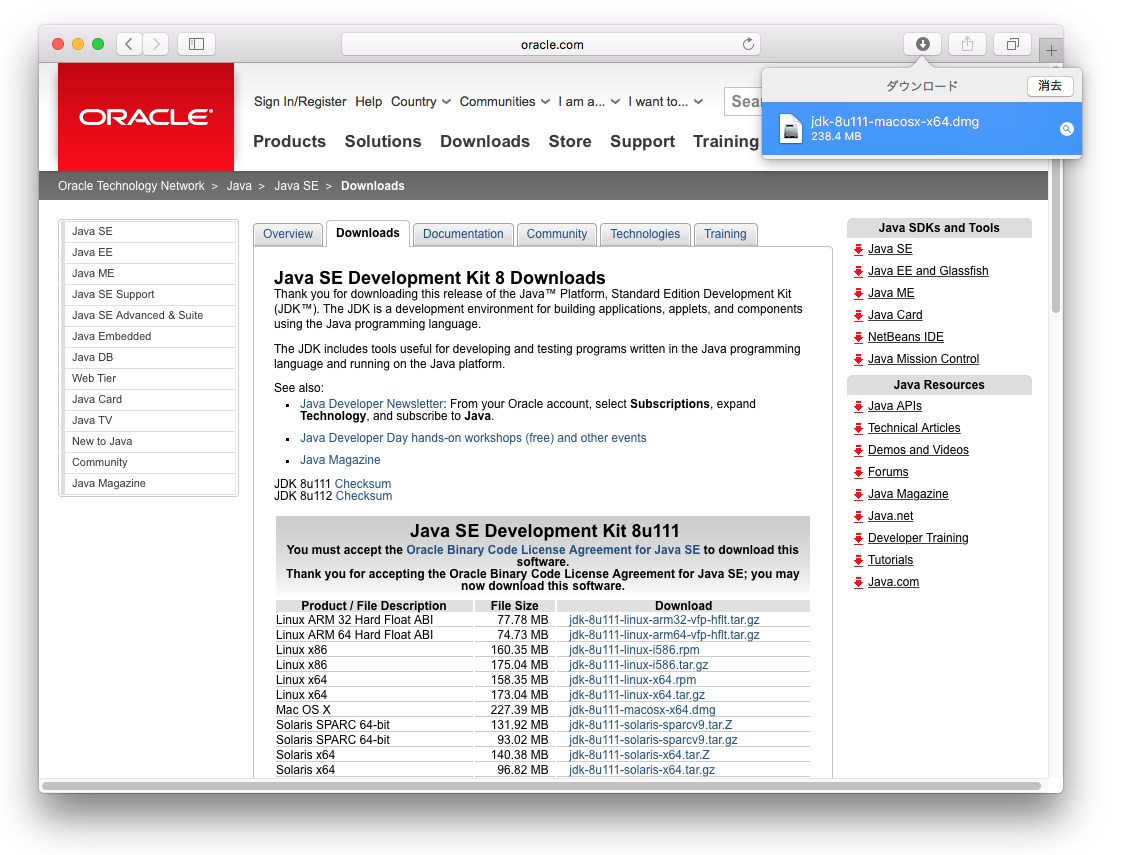
Task: Open the 'I want to...' dropdown
Action: [x=665, y=102]
